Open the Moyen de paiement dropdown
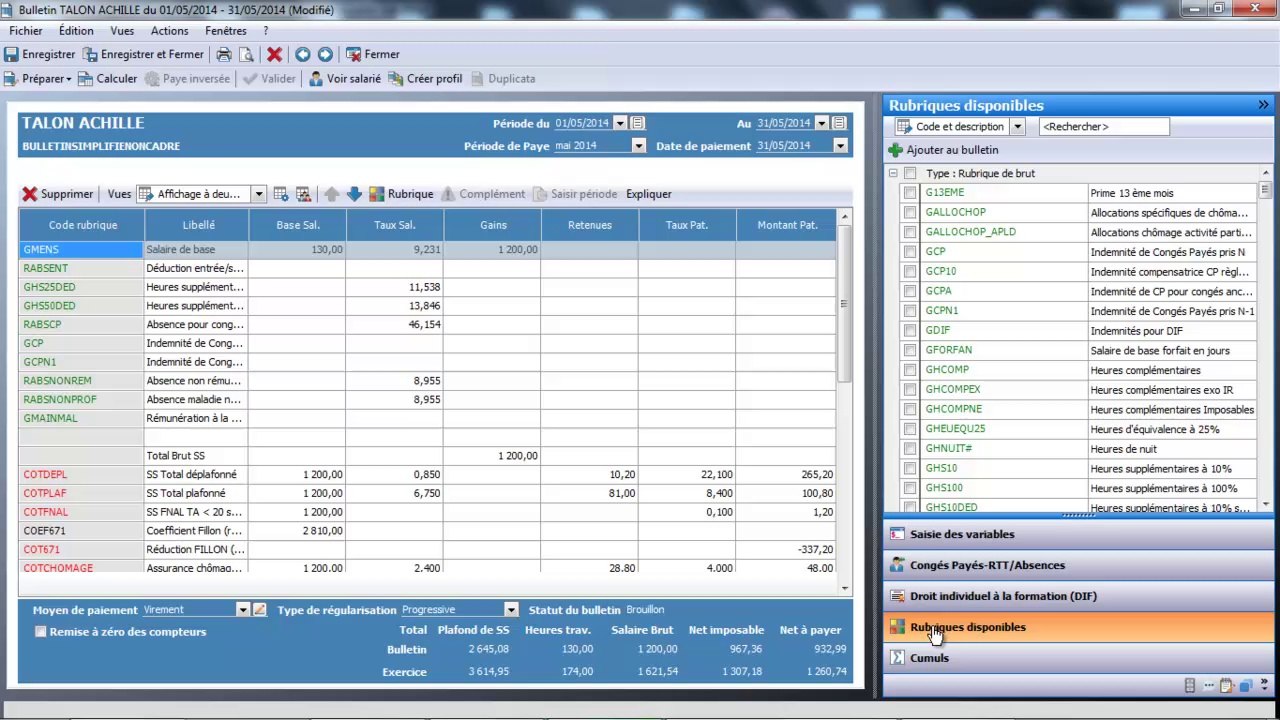The width and height of the screenshot is (1280, 720). (x=242, y=610)
